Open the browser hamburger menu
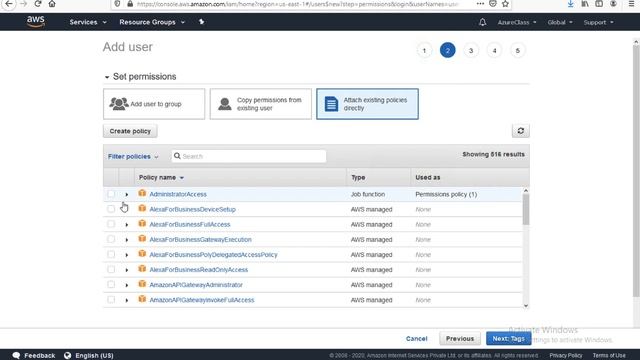 coord(631,4)
